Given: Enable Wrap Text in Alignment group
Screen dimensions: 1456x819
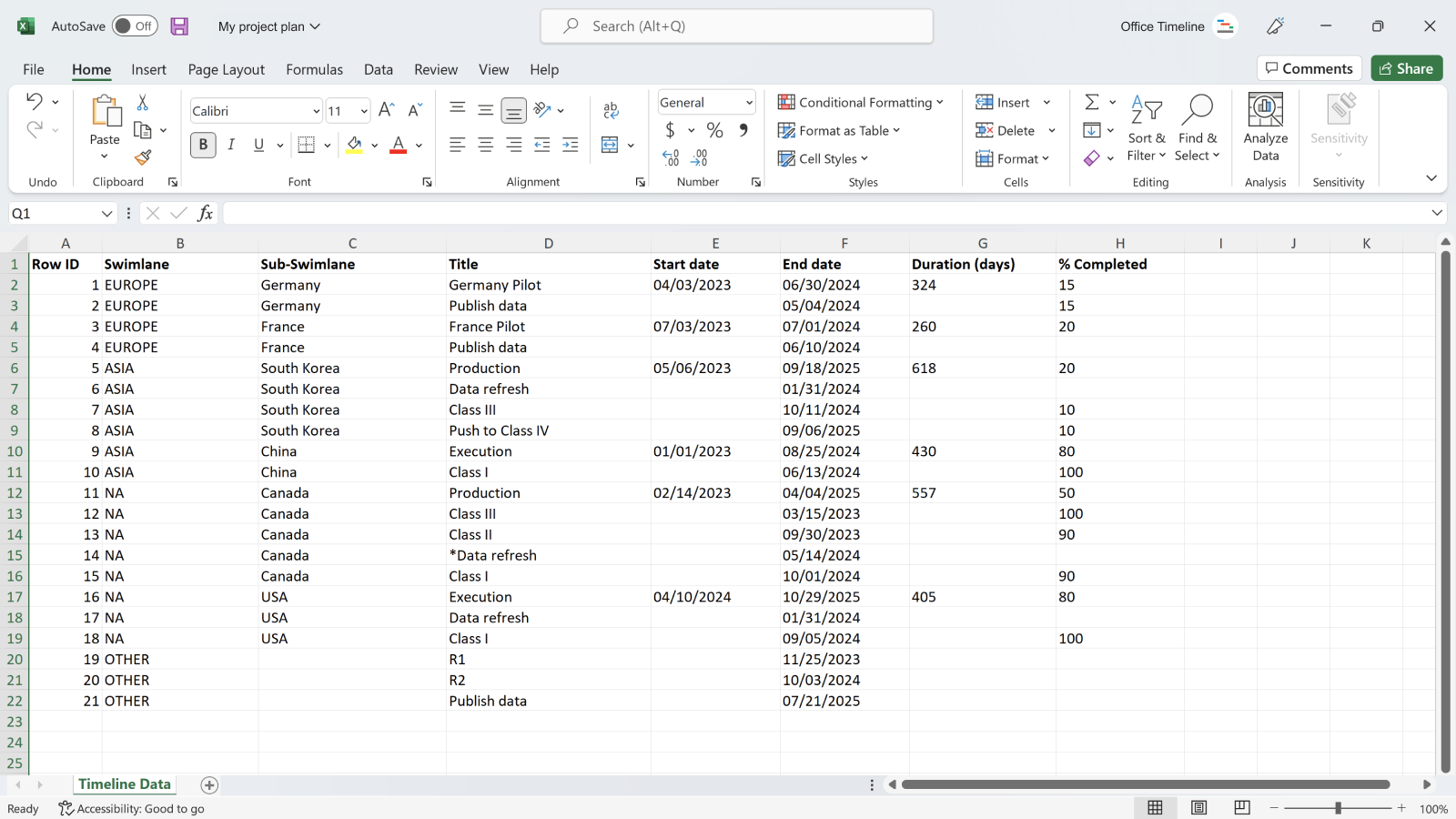Looking at the screenshot, I should (610, 110).
